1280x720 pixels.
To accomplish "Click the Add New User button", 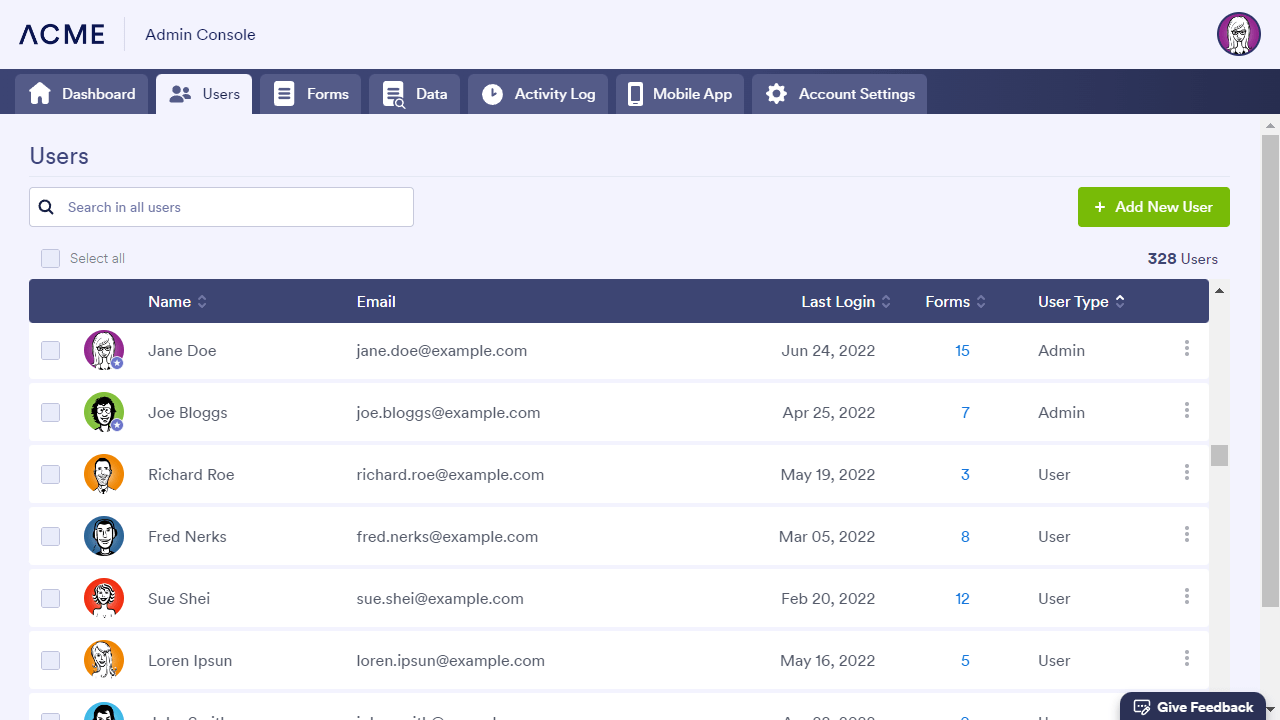I will 1153,207.
